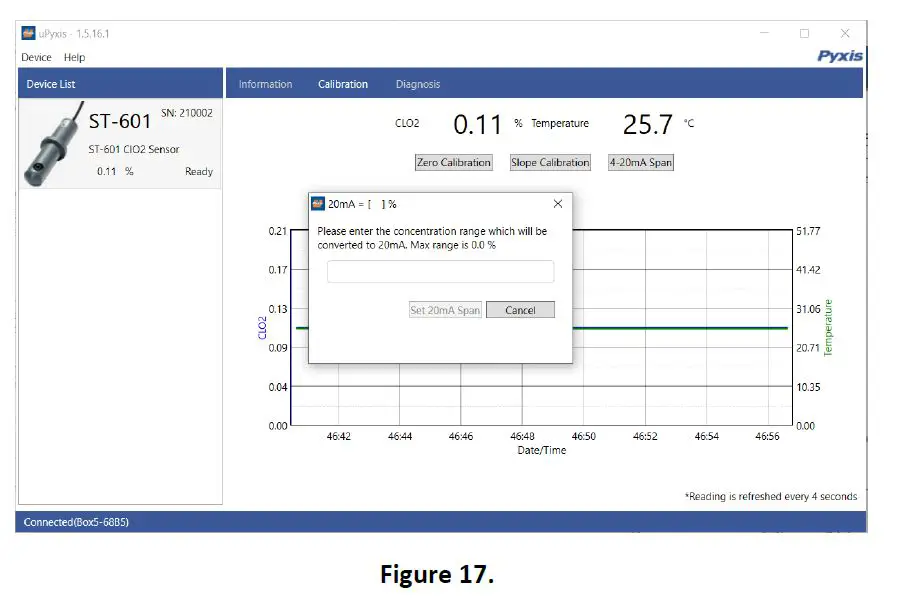Select the Calibration tab
Screen dimensions: 897x599
click(343, 84)
